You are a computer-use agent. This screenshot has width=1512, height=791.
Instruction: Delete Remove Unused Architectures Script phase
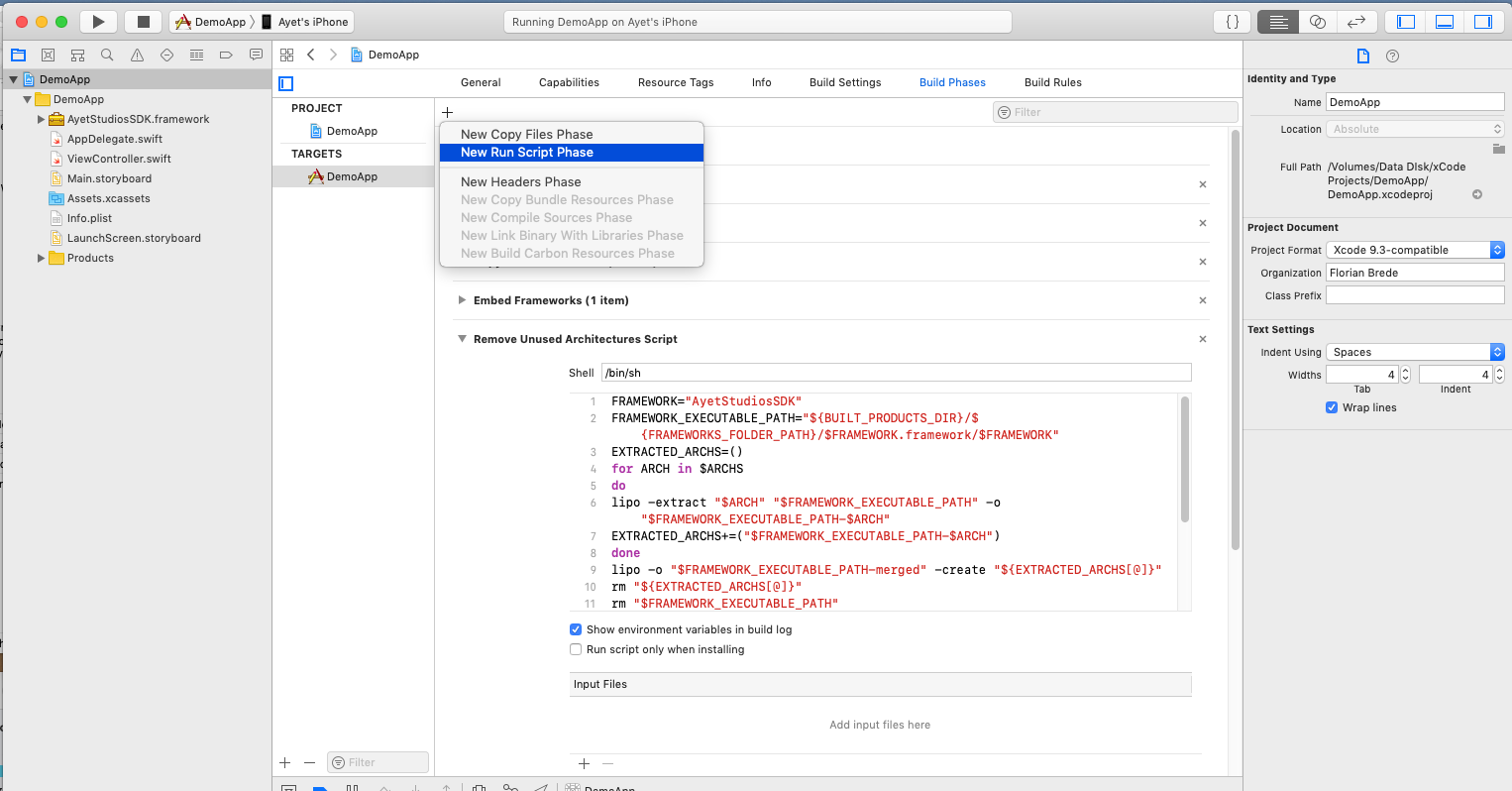pyautogui.click(x=1203, y=339)
